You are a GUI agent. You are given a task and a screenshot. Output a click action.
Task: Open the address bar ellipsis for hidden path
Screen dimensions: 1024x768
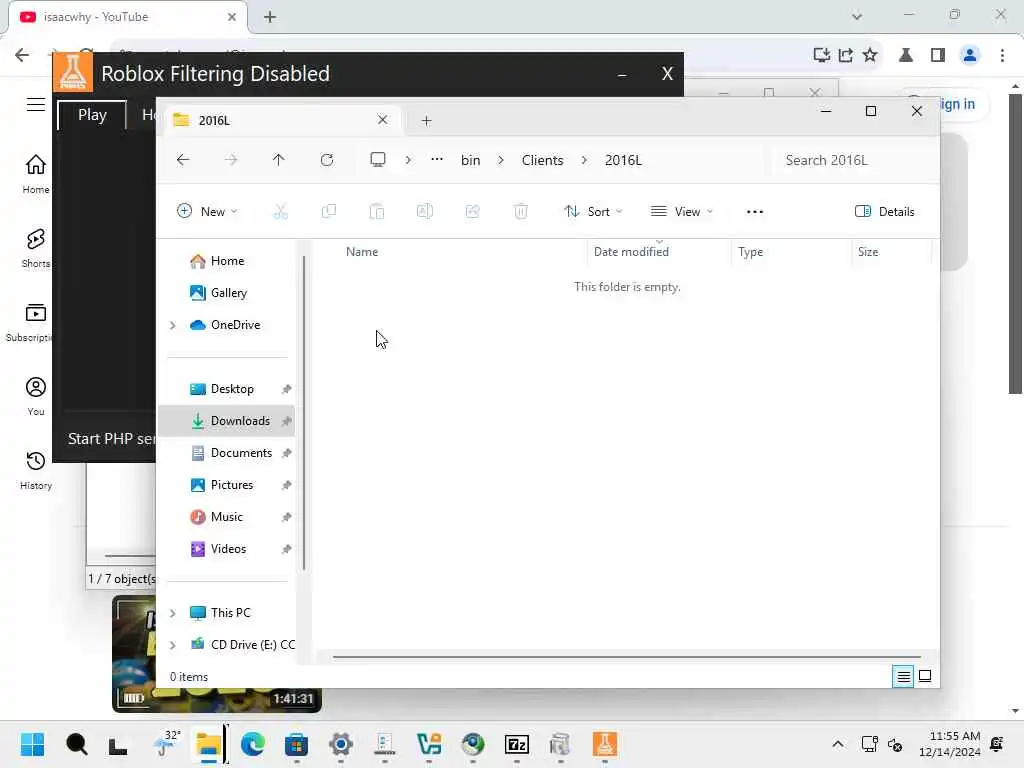437,160
